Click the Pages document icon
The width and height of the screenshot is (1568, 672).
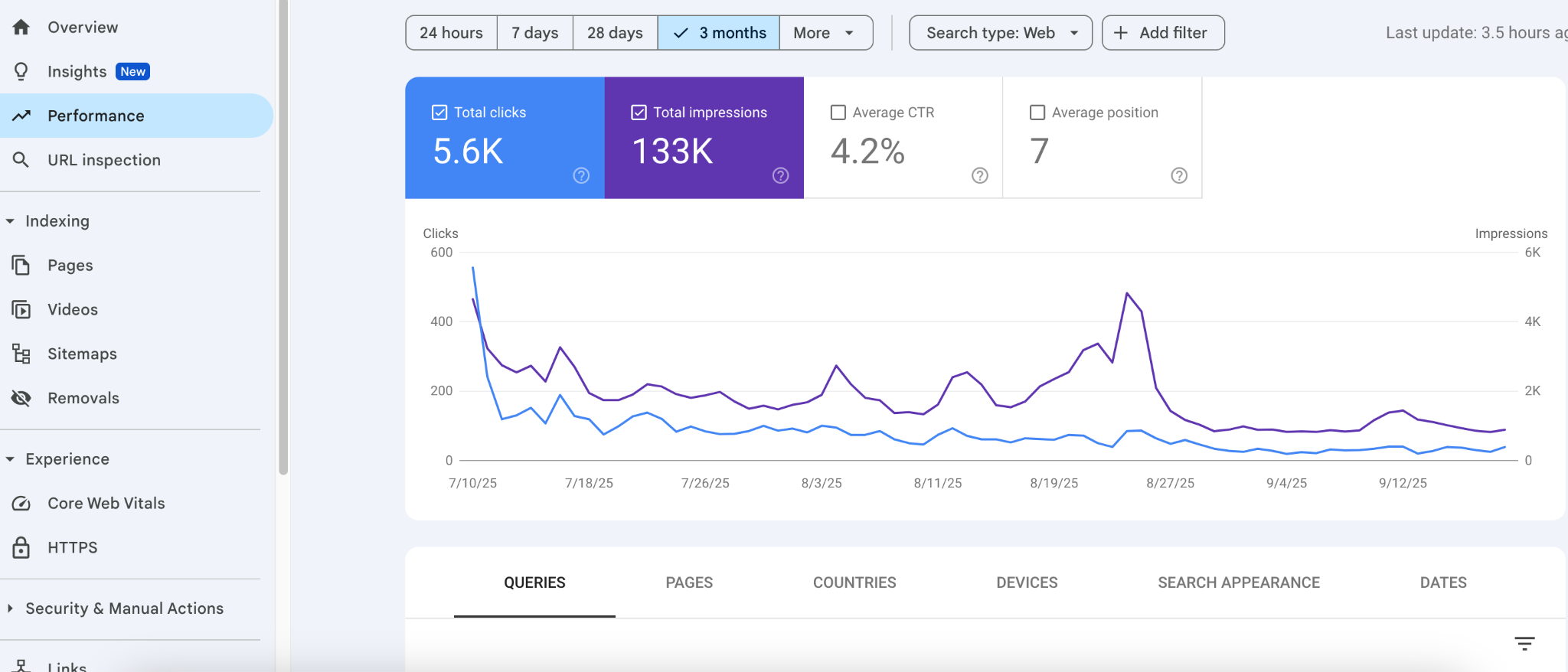[21, 266]
